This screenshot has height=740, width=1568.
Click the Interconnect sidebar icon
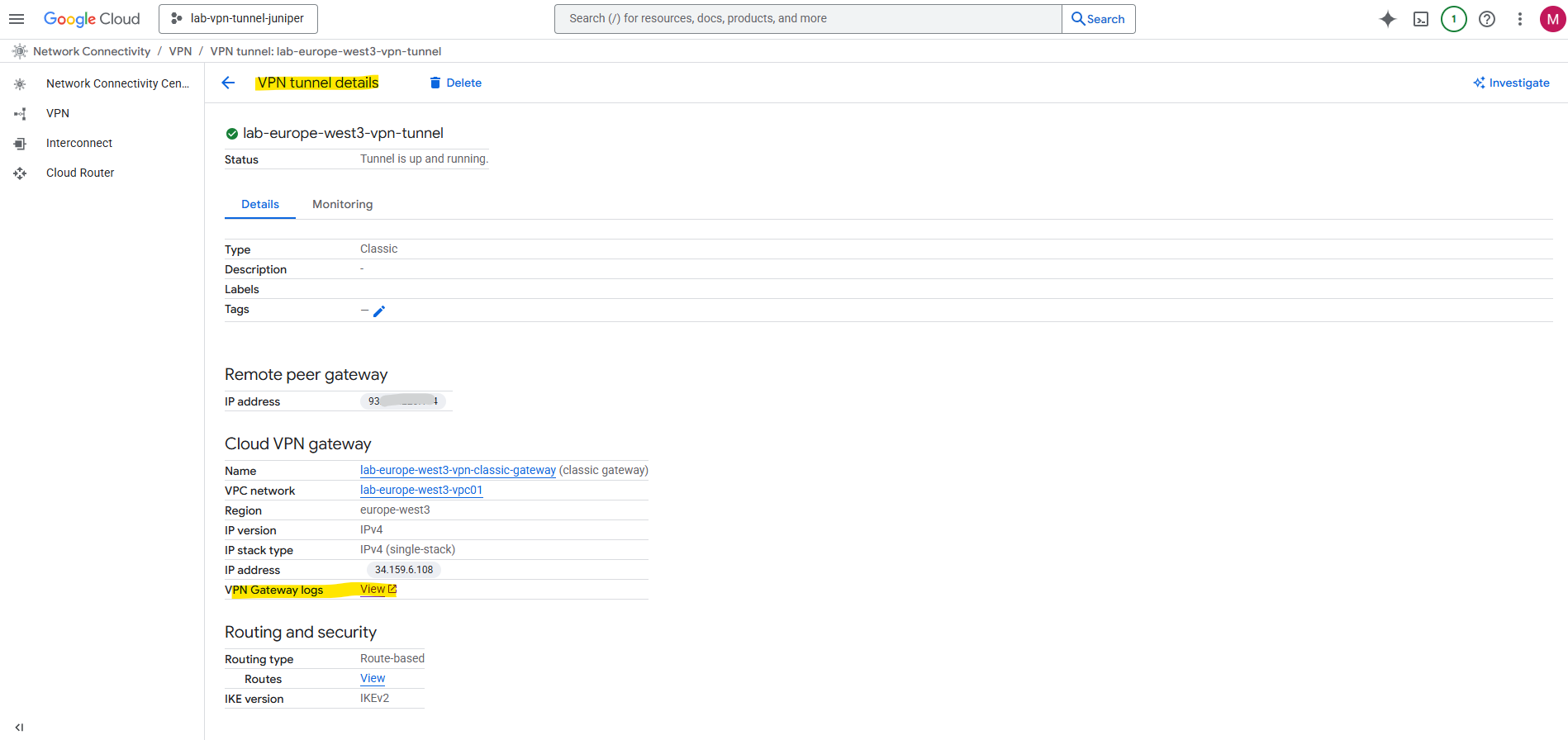pos(20,143)
